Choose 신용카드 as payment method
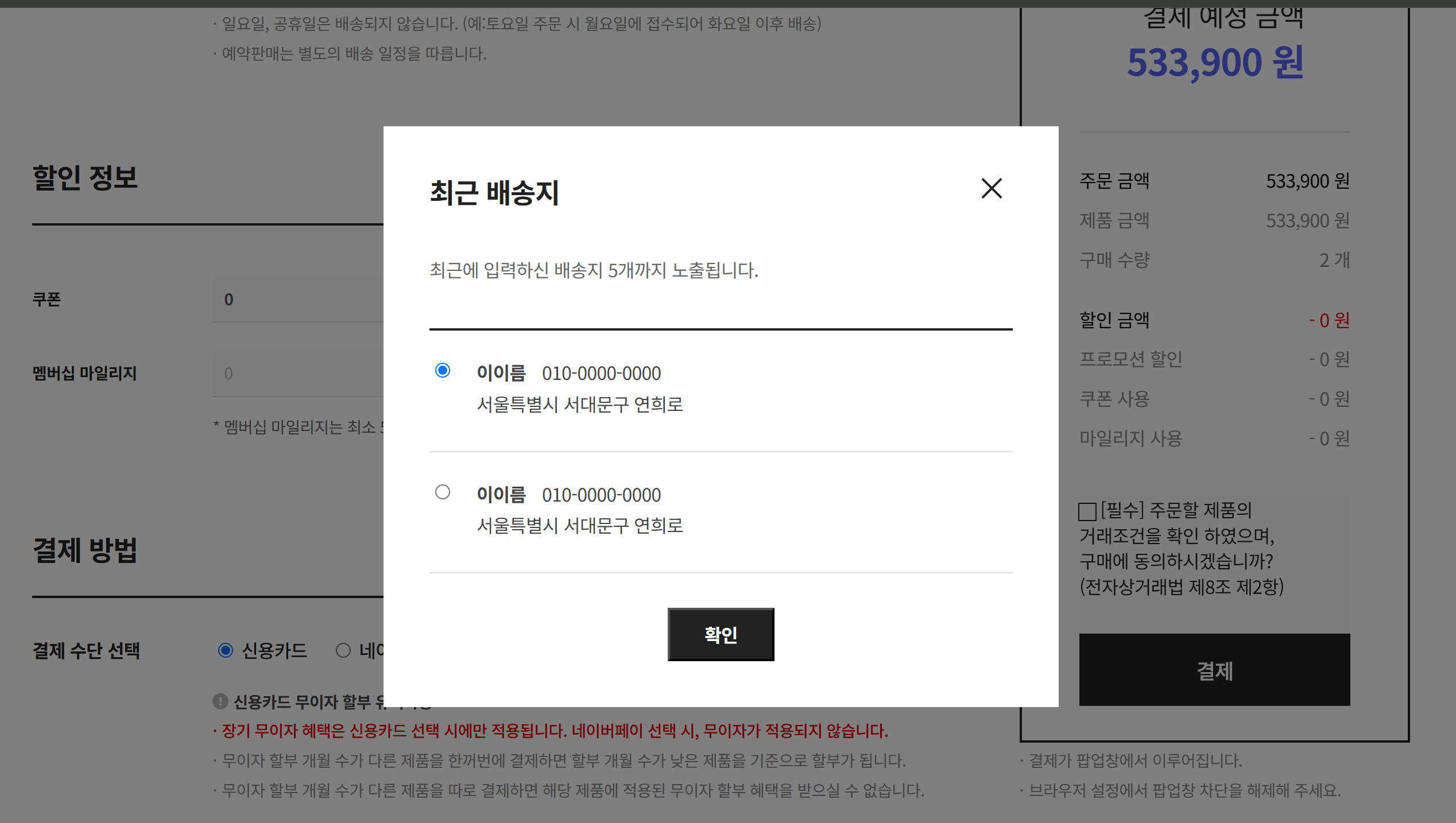 pos(226,650)
